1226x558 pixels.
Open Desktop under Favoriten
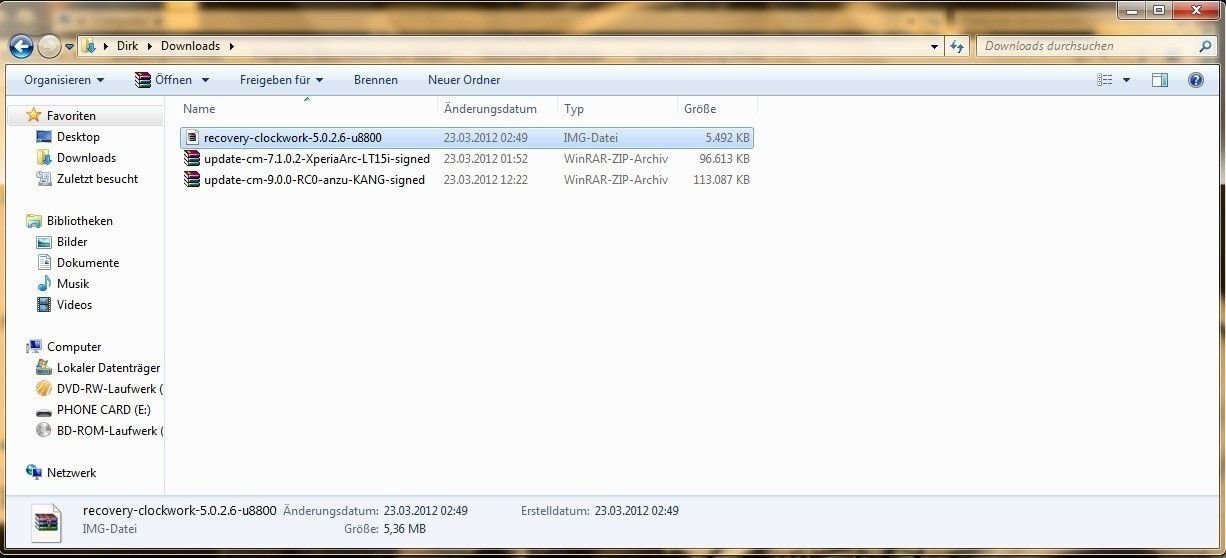coord(78,137)
